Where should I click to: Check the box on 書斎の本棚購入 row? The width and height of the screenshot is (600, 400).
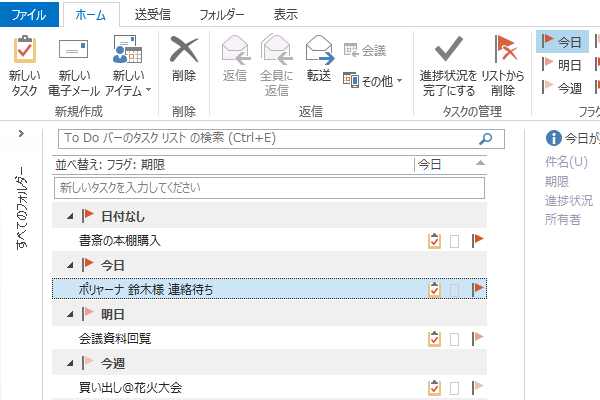pyautogui.click(x=454, y=242)
